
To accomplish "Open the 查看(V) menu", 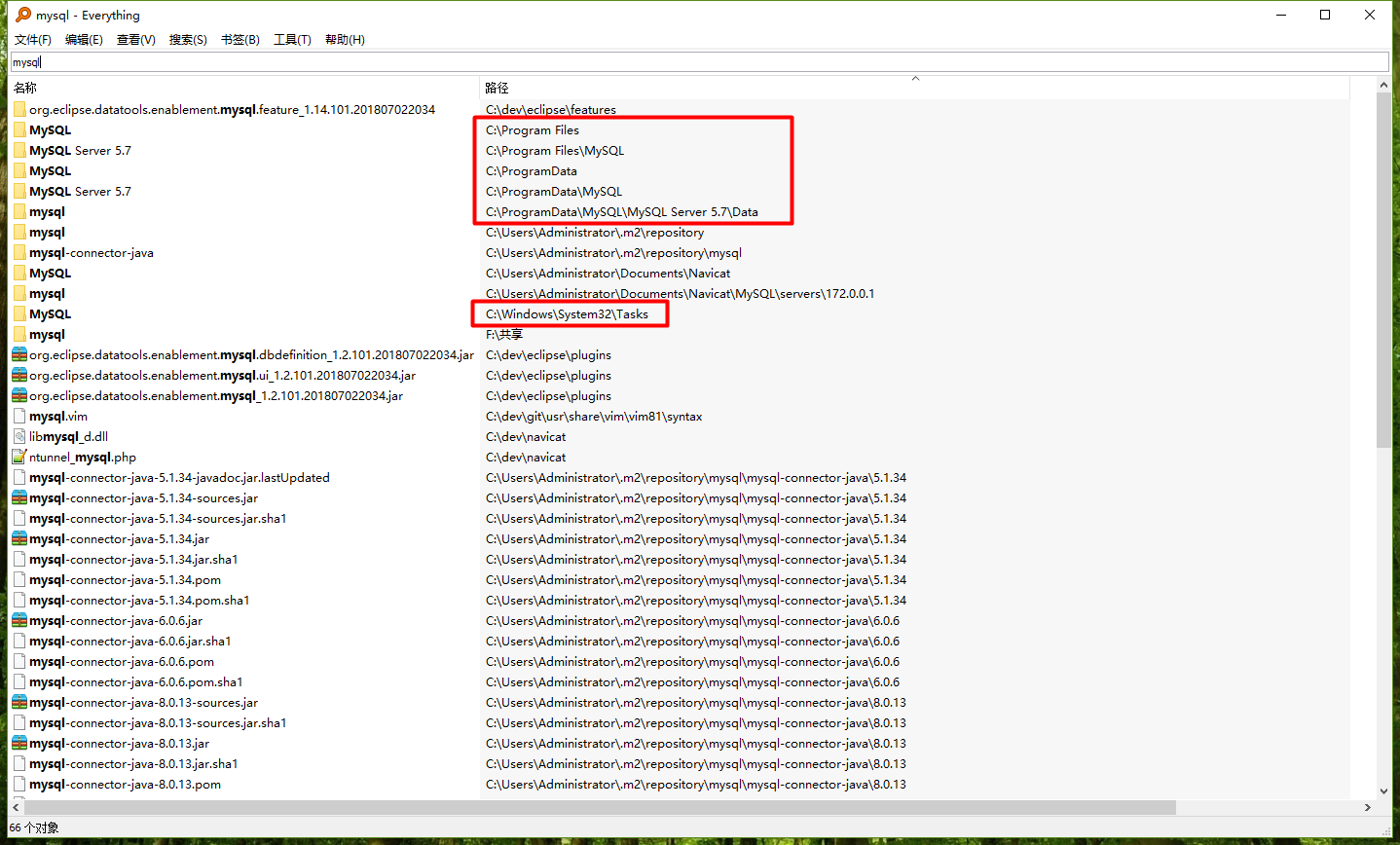I will (136, 39).
